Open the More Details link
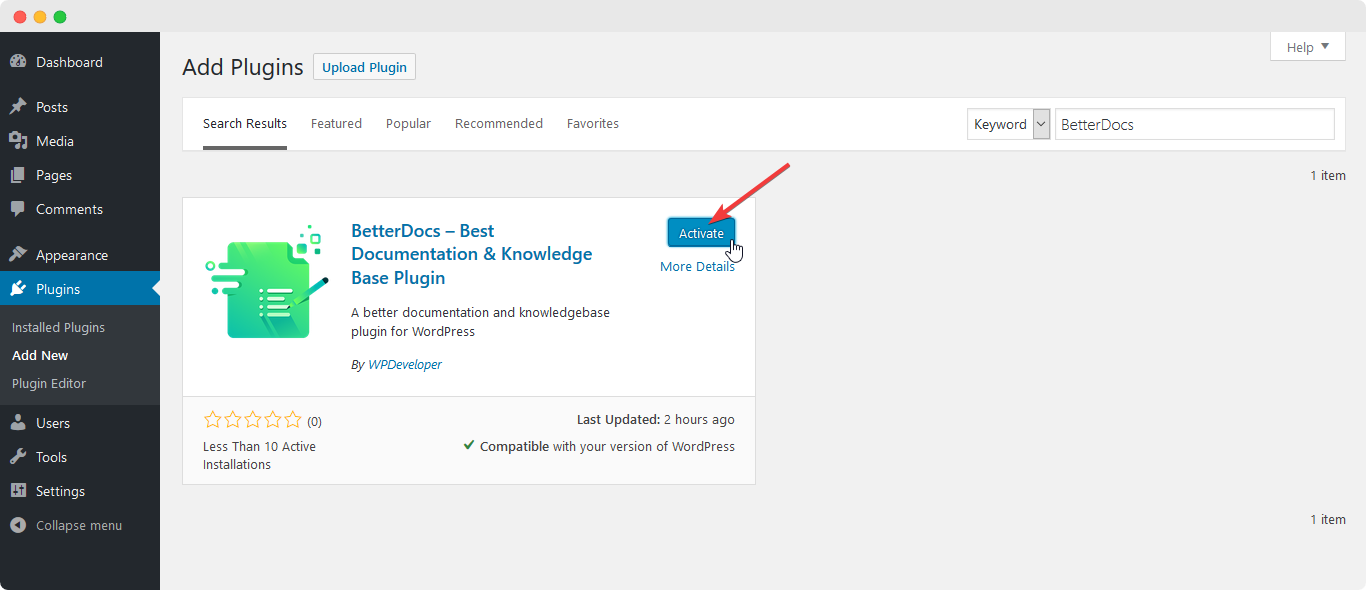The width and height of the screenshot is (1366, 590). [697, 267]
